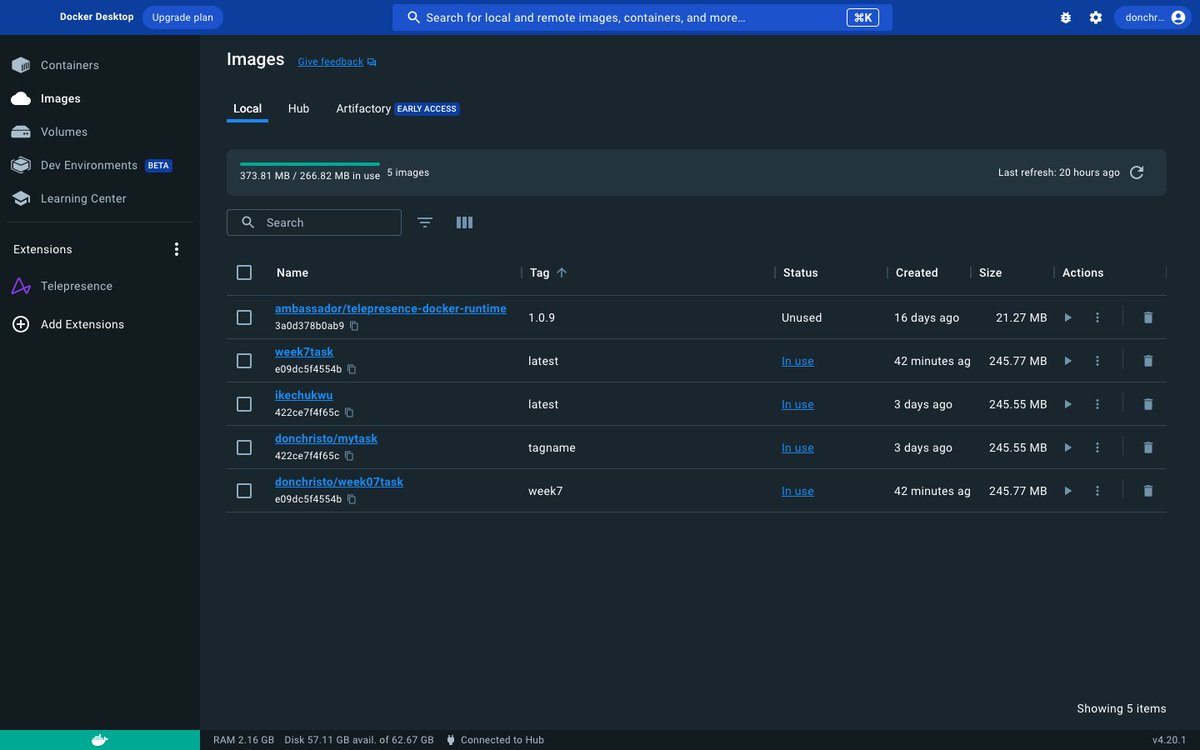
Task: Check the donchristo/week07task image row
Action: pyautogui.click(x=244, y=491)
